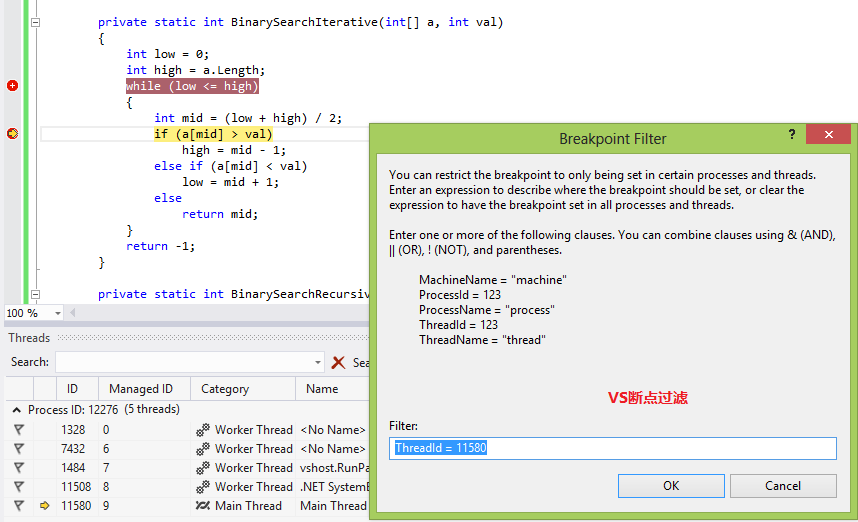The height and width of the screenshot is (522, 858).
Task: Click the ID column header
Action: (72, 389)
